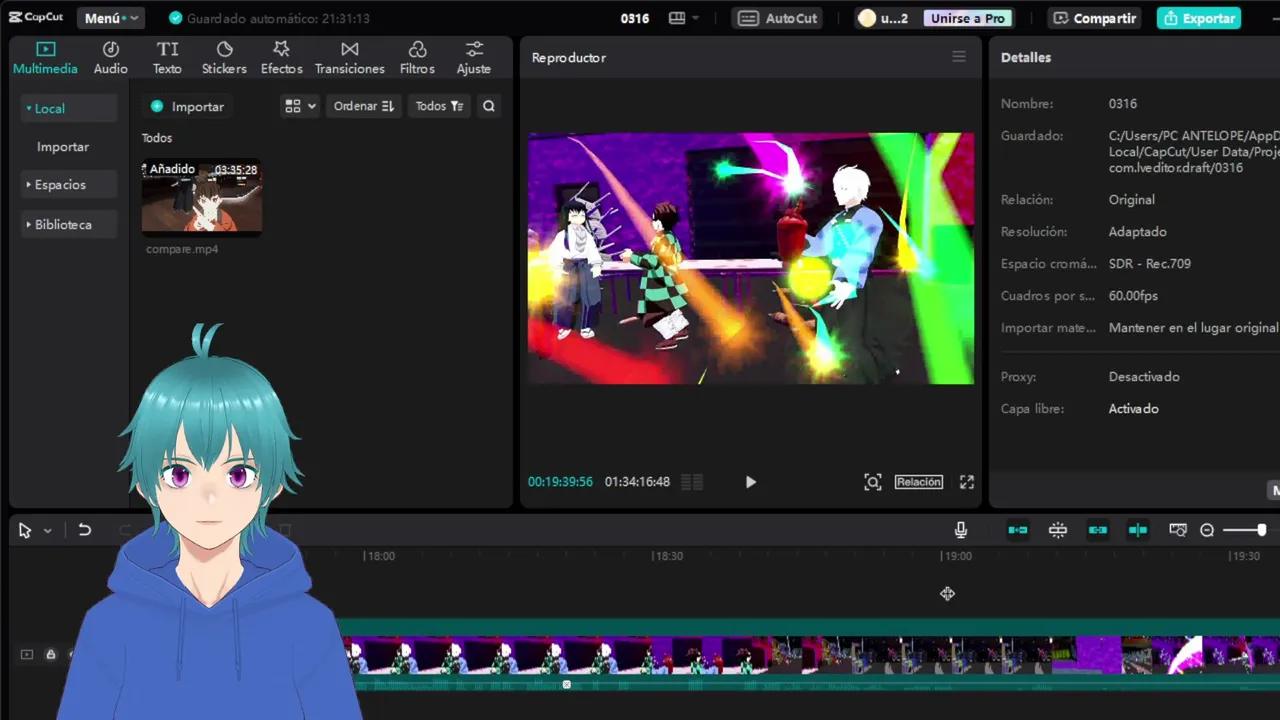The image size is (1280, 720).
Task: Click the Capa libre Activado value
Action: pos(1134,409)
